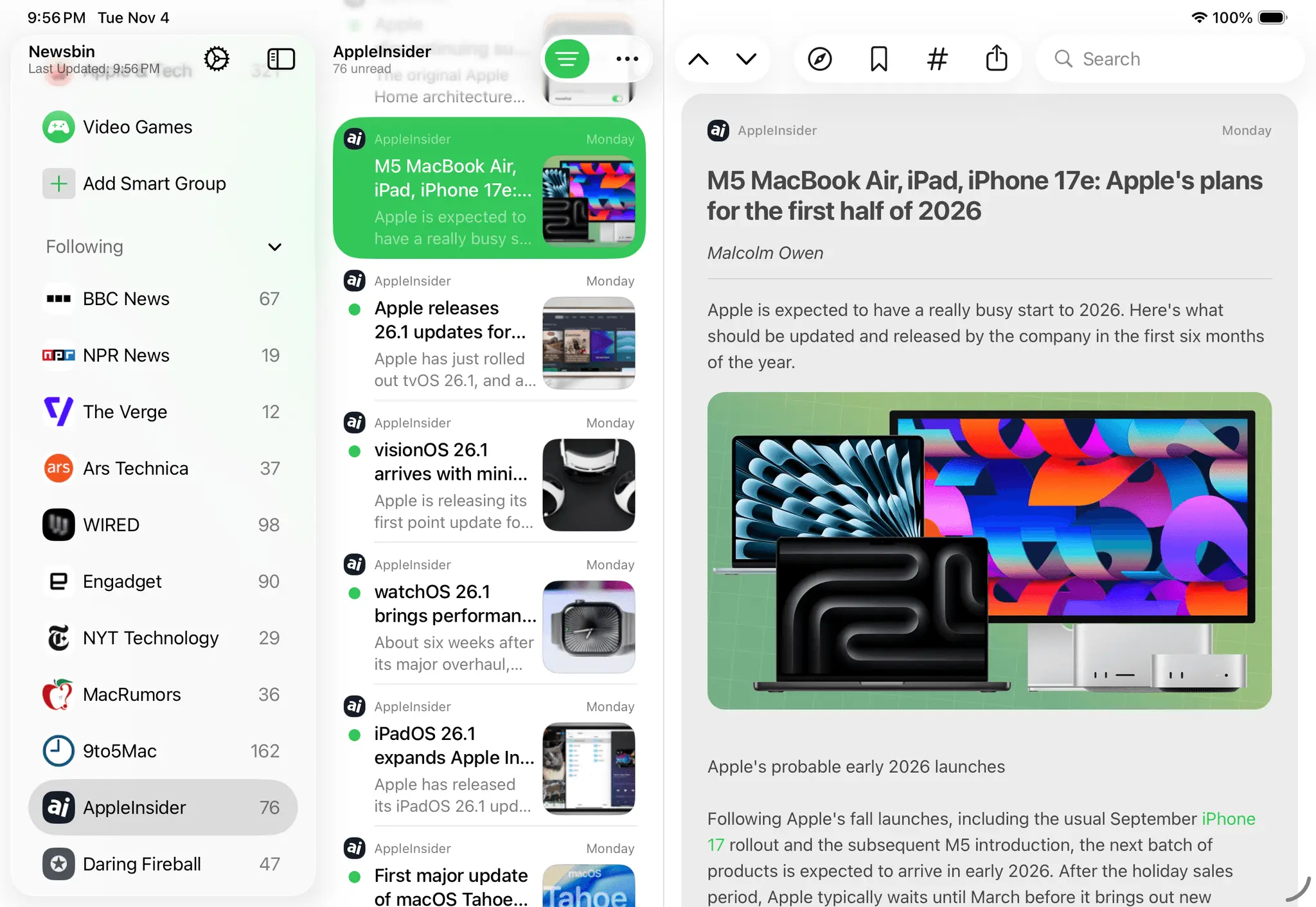Click the Video Games controller icon

(x=58, y=127)
